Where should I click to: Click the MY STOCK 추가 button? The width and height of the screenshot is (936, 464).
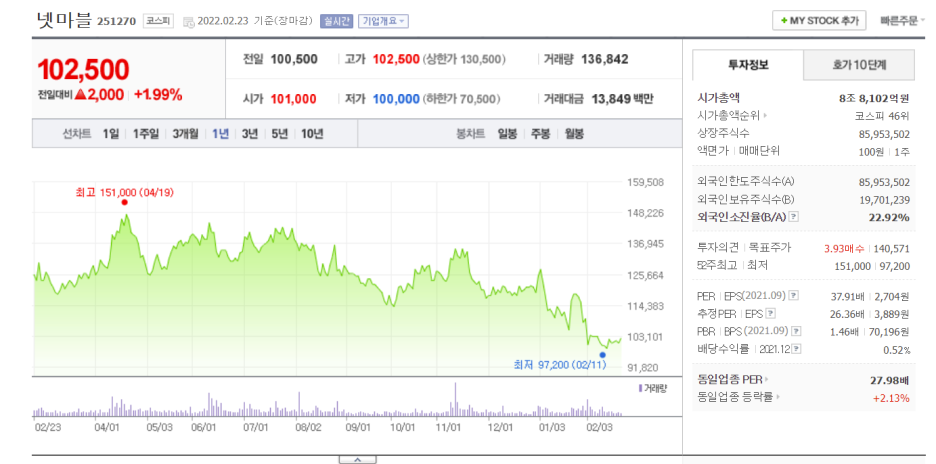819,20
